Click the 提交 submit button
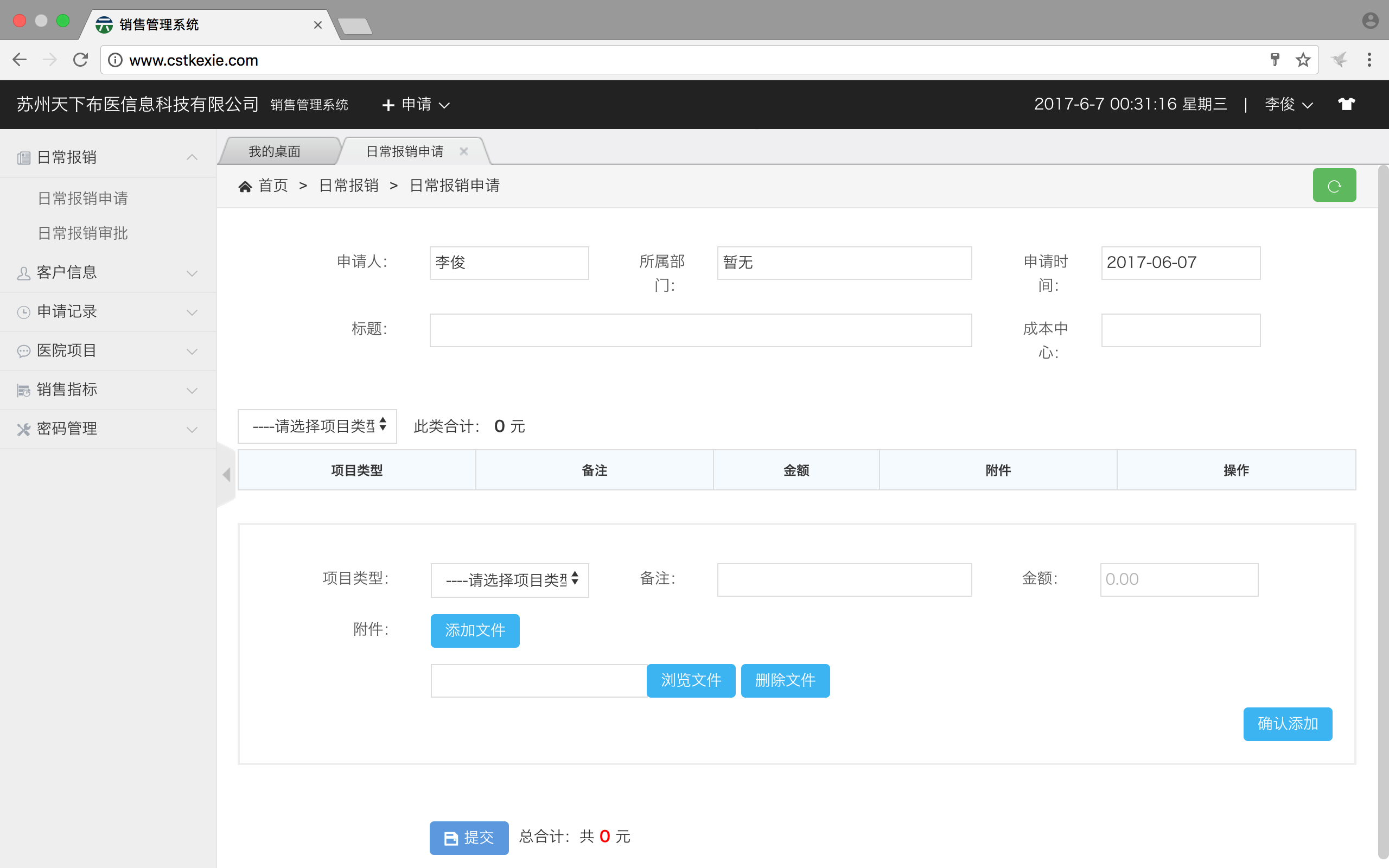1389x868 pixels. click(x=469, y=837)
